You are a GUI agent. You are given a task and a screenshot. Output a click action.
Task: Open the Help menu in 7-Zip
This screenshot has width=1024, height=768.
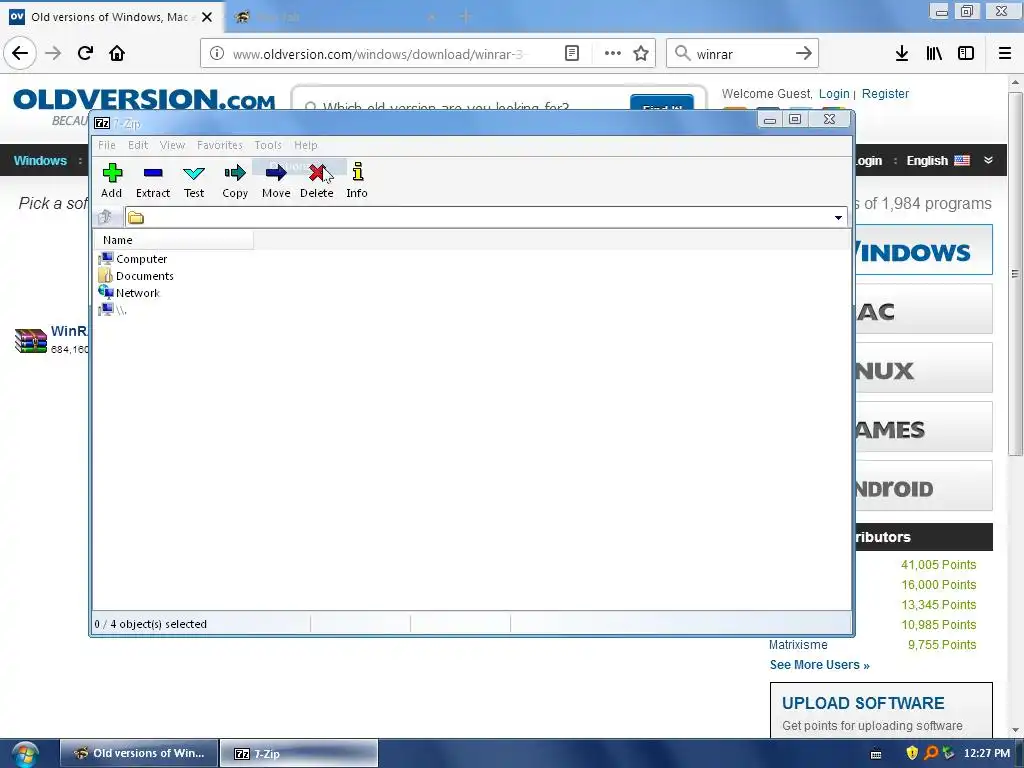point(306,145)
